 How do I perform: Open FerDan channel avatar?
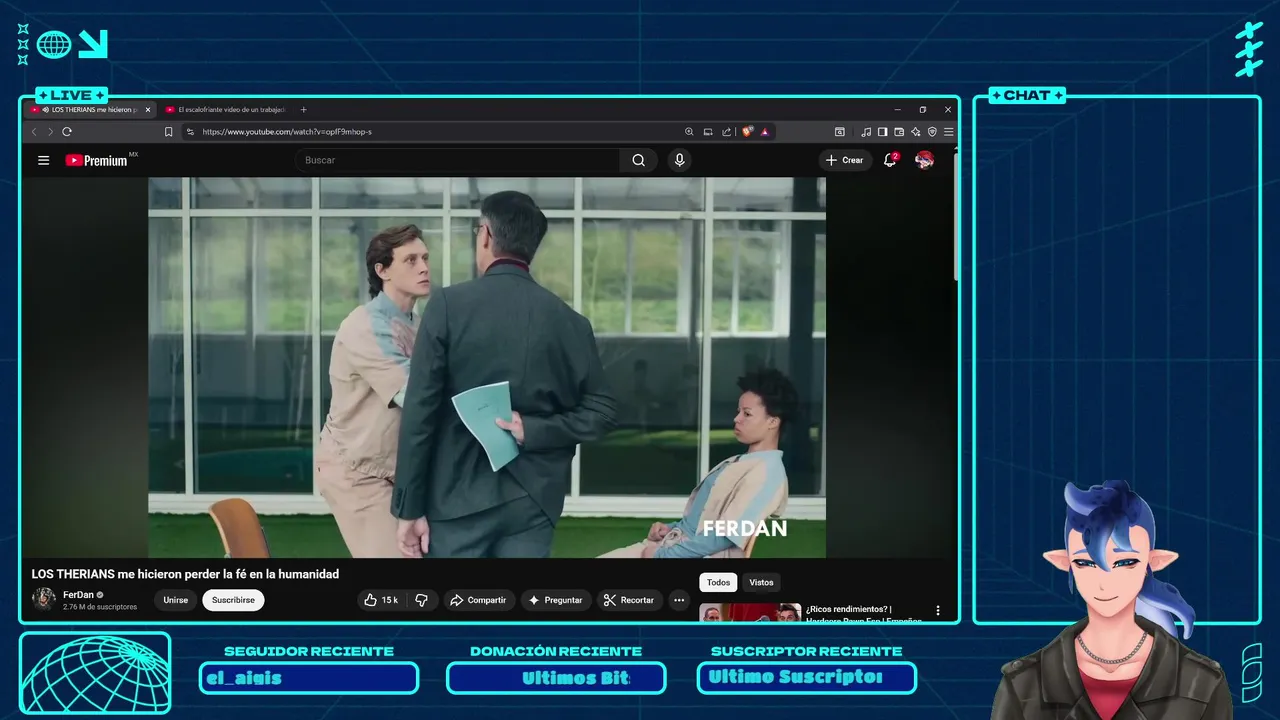pyautogui.click(x=43, y=599)
